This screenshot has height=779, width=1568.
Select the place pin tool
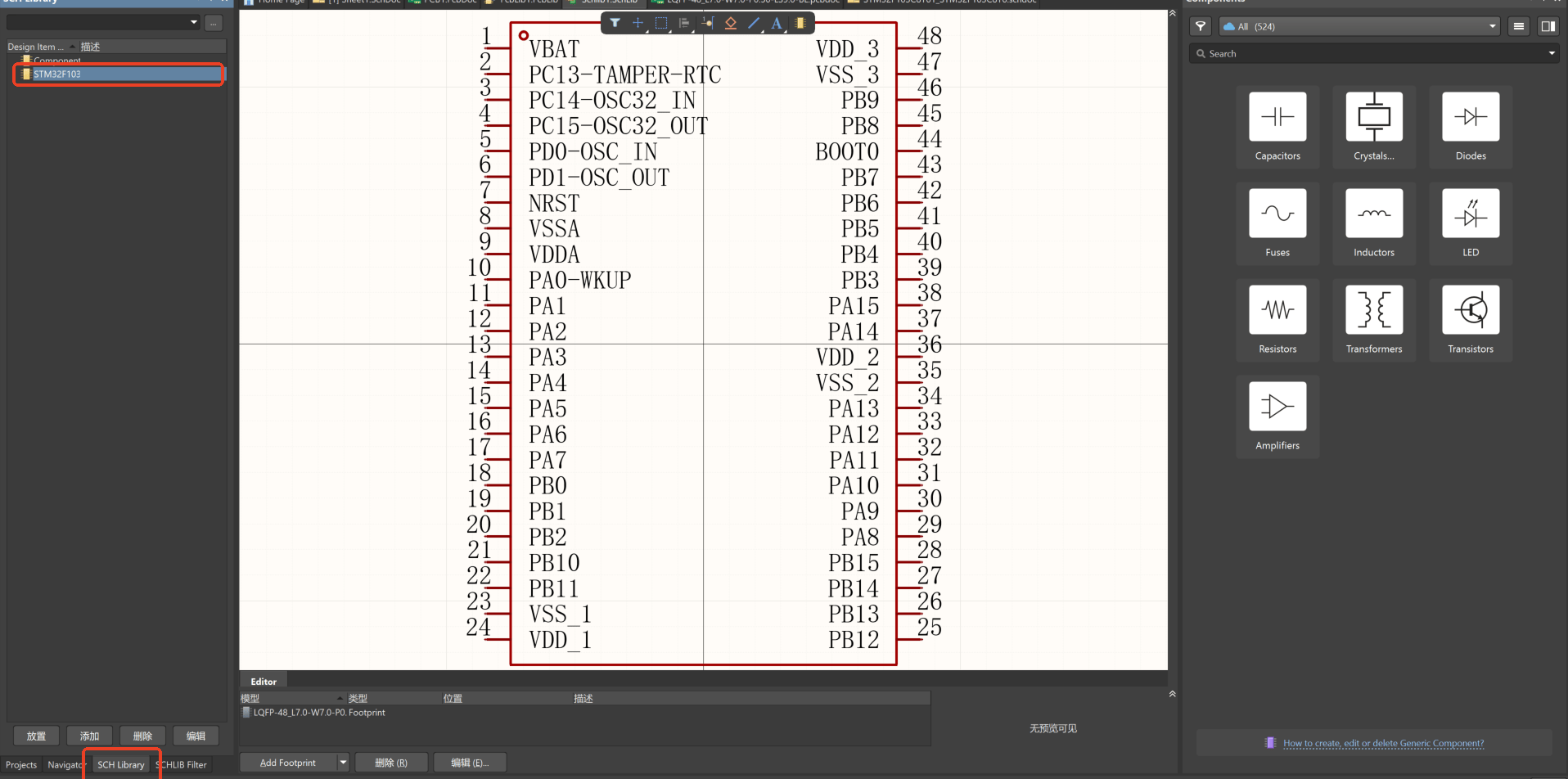707,23
